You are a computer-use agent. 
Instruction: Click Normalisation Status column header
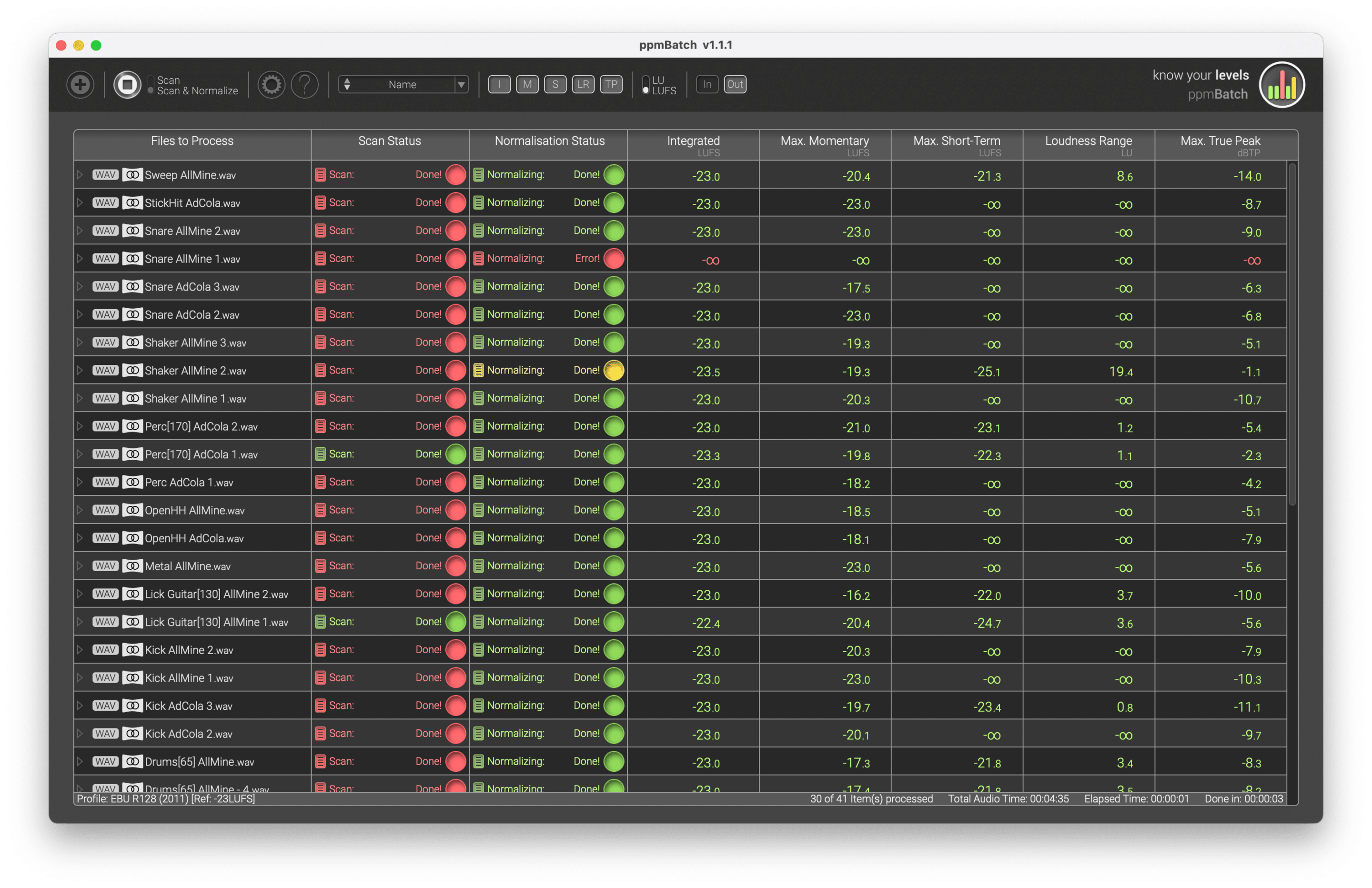point(549,145)
